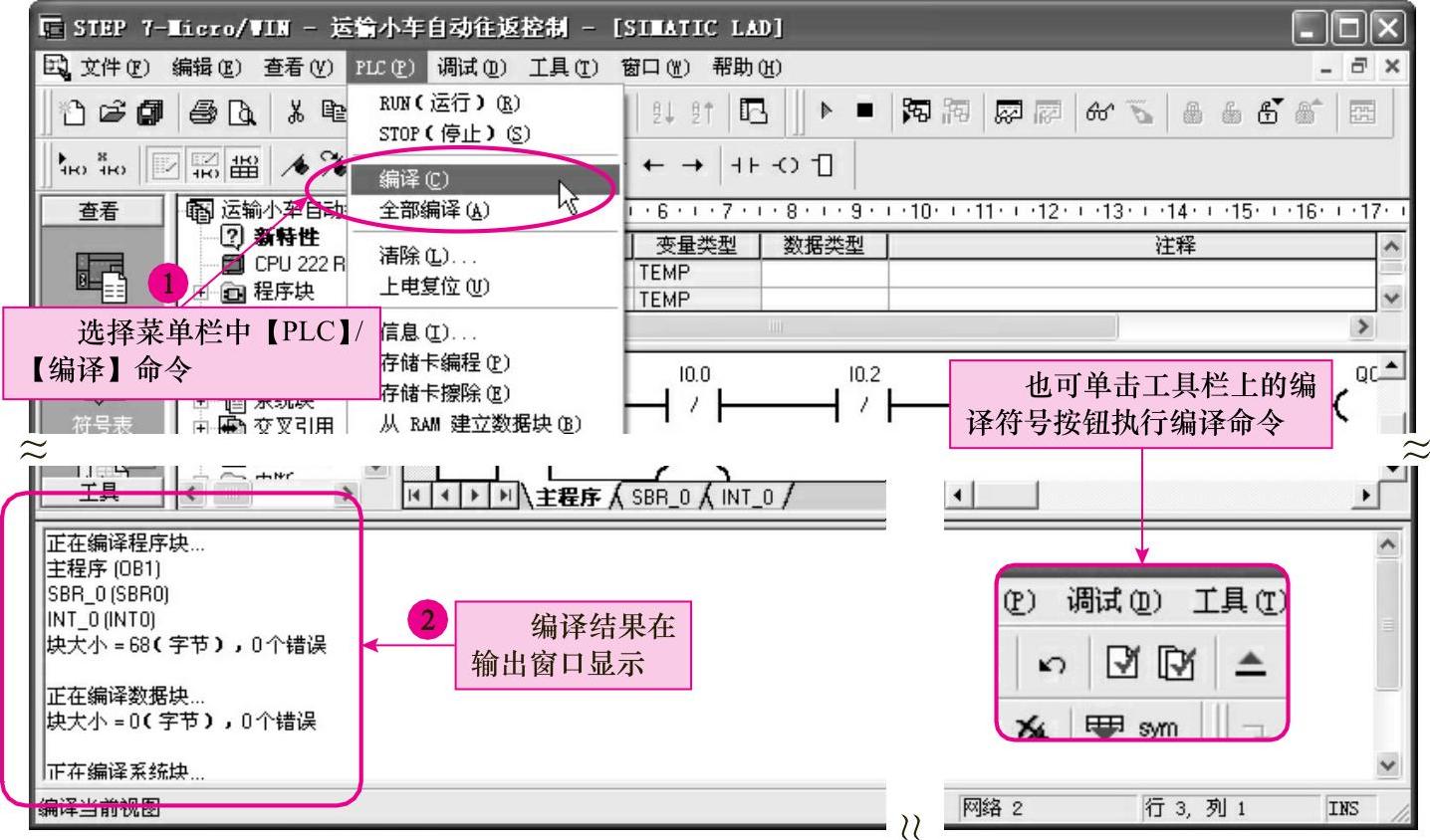The width and height of the screenshot is (1430, 840).
Task: Jump to first tab with tab-scroll button
Action: [x=414, y=495]
